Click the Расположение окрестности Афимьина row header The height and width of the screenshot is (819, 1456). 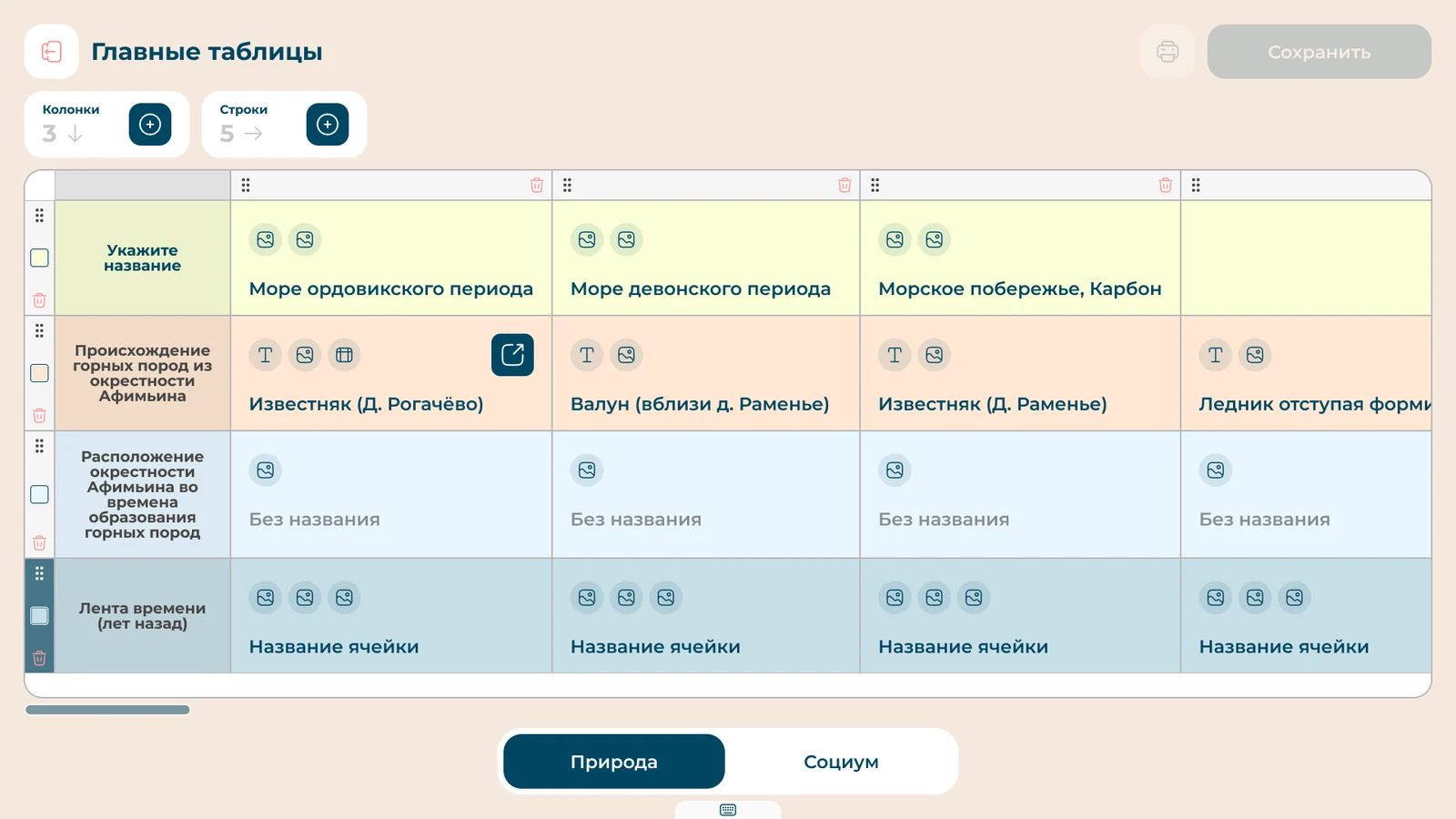tap(143, 494)
